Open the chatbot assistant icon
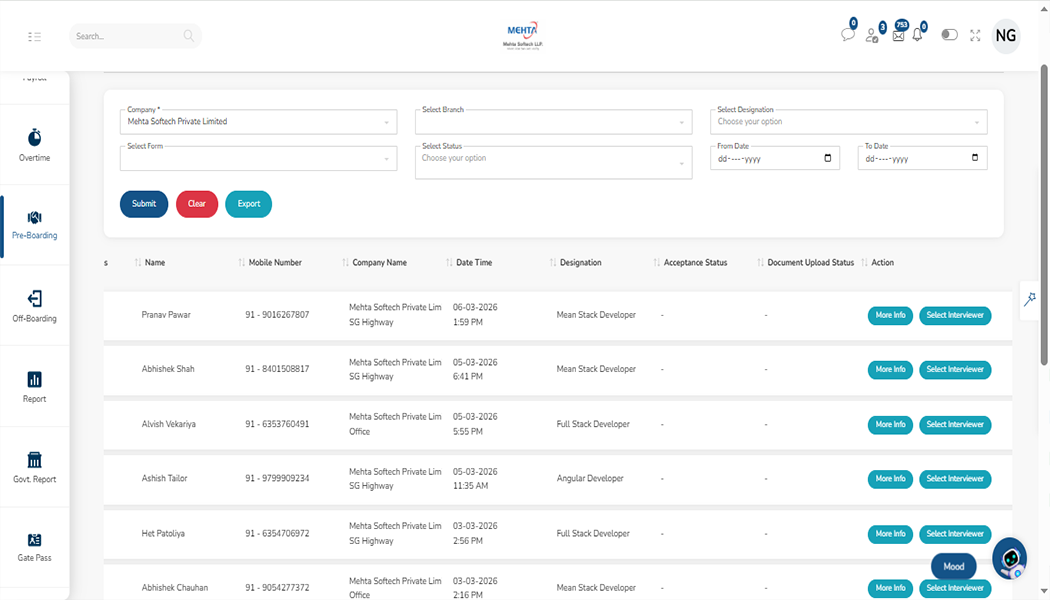The width and height of the screenshot is (1050, 600). click(x=1009, y=558)
